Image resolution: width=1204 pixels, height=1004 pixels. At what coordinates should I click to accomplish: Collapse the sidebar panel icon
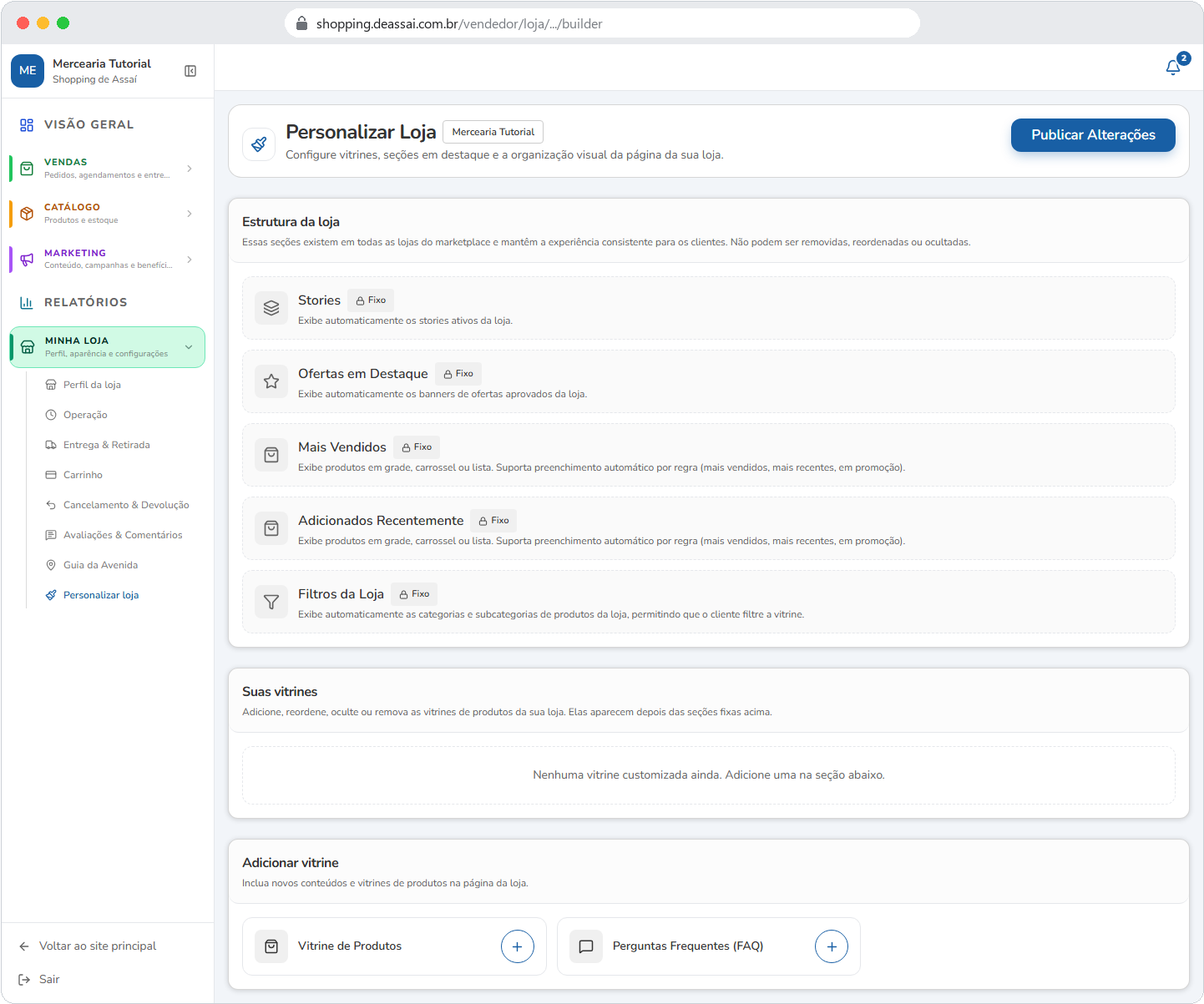[x=190, y=71]
